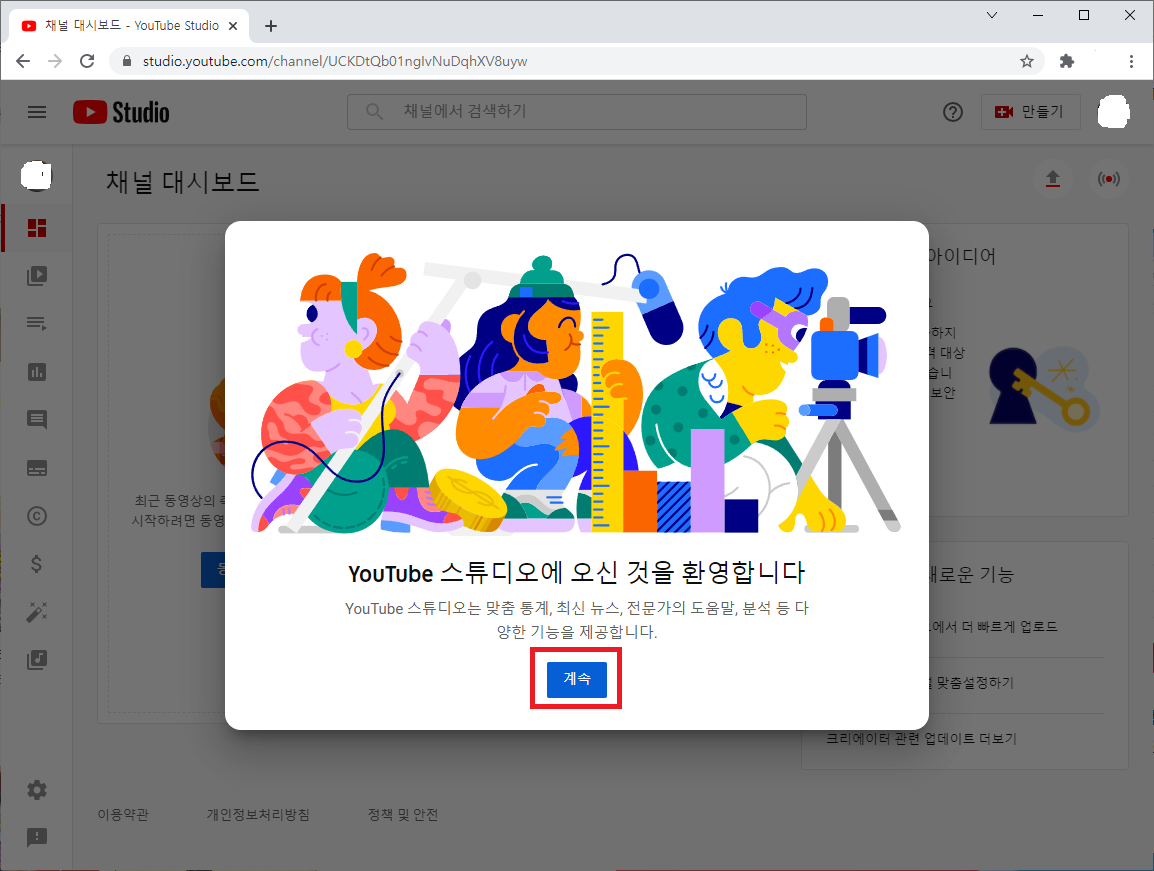Click Go live broadcast icon

point(1108,179)
